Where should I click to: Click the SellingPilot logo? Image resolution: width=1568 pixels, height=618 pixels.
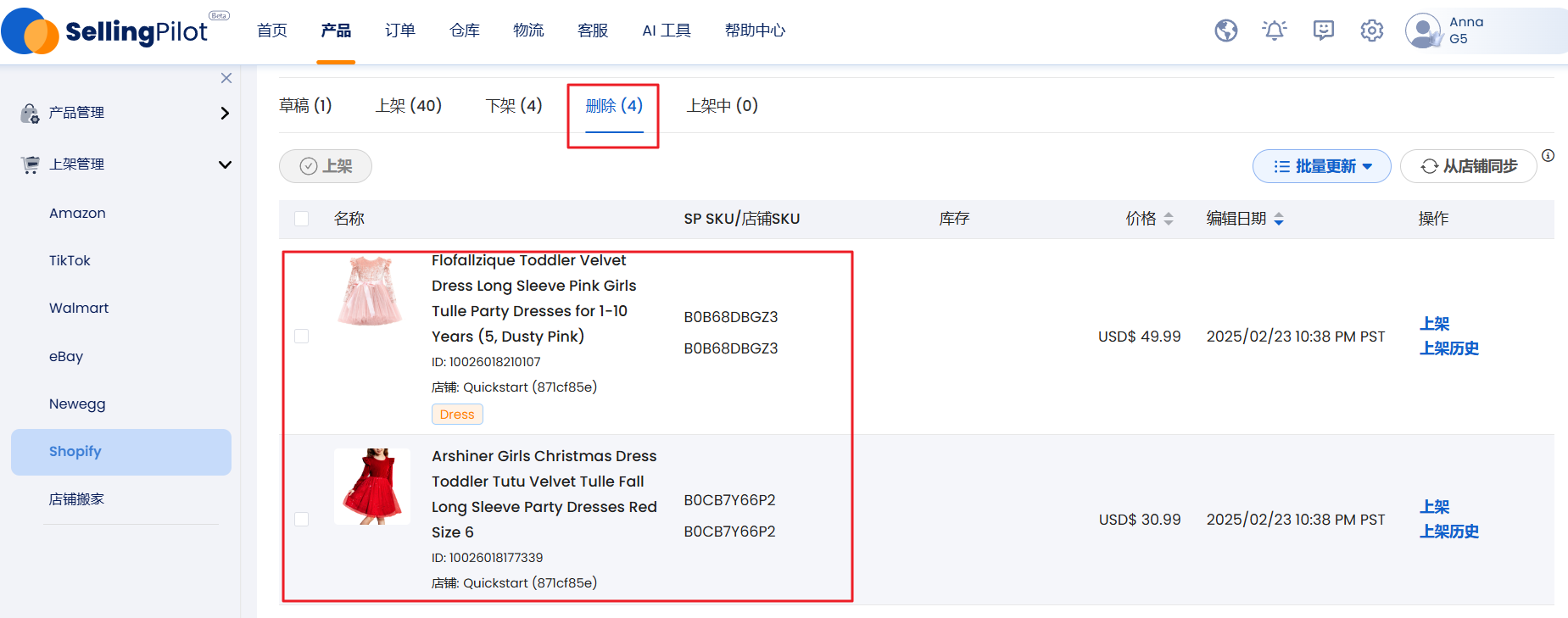pos(116,31)
